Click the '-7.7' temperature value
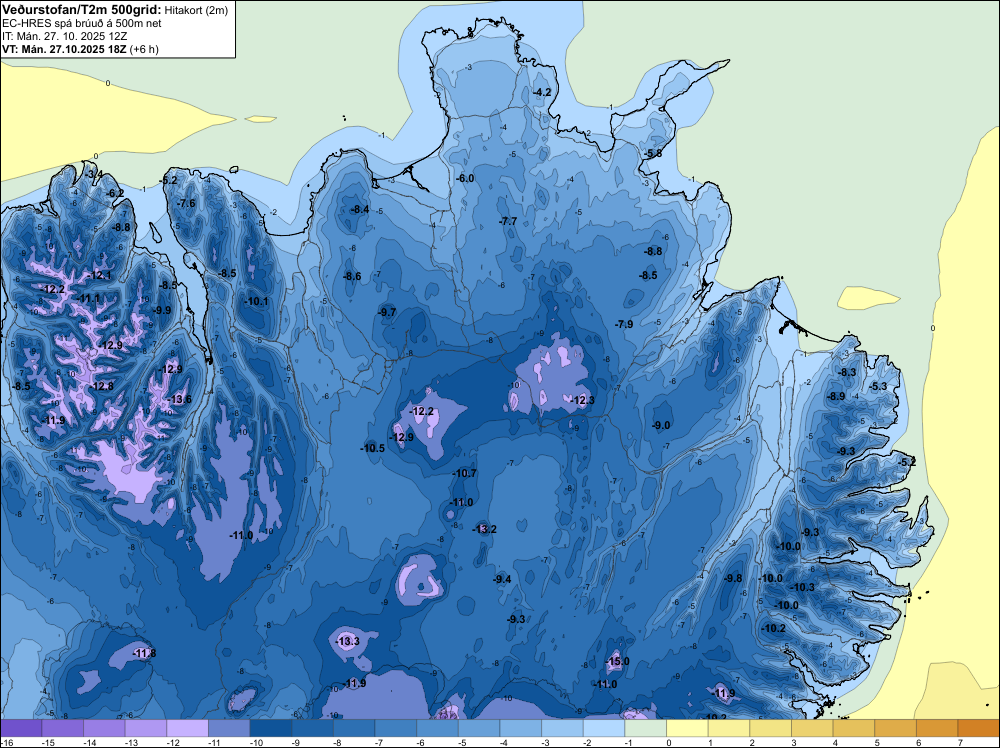 [508, 221]
